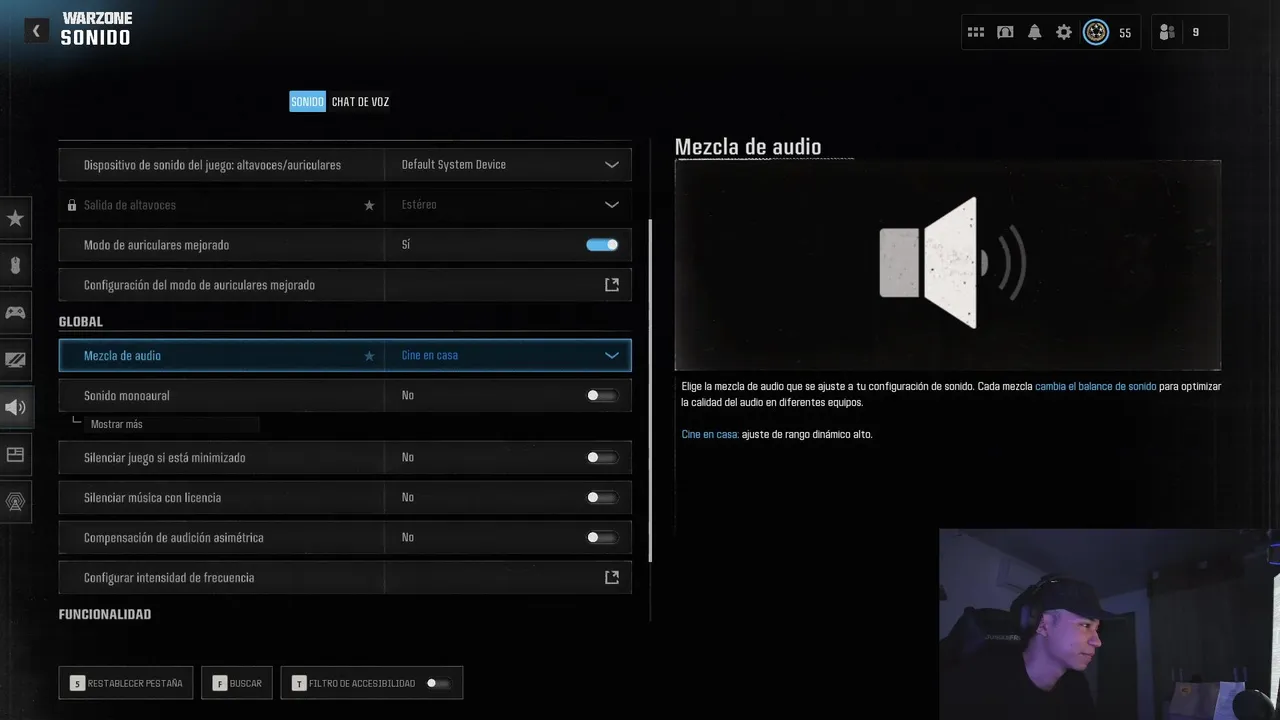The image size is (1280, 720).
Task: Click the 'Dispositivo de sonido del juego' row label
Action: [212, 165]
